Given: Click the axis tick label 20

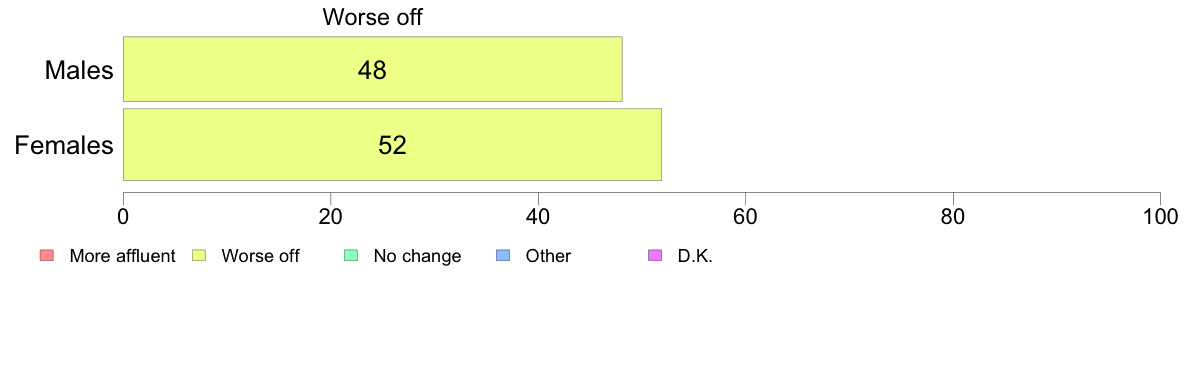Looking at the screenshot, I should [x=330, y=216].
